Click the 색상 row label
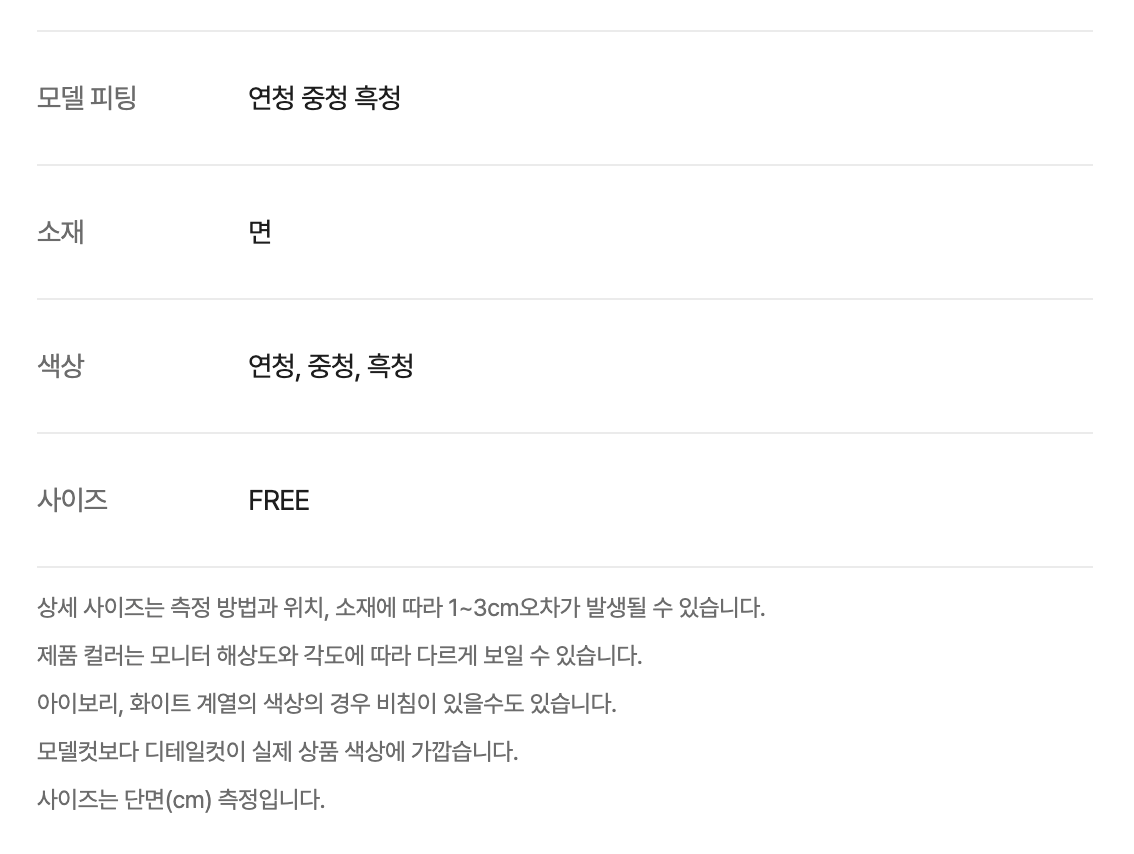The width and height of the screenshot is (1134, 854). point(61,366)
